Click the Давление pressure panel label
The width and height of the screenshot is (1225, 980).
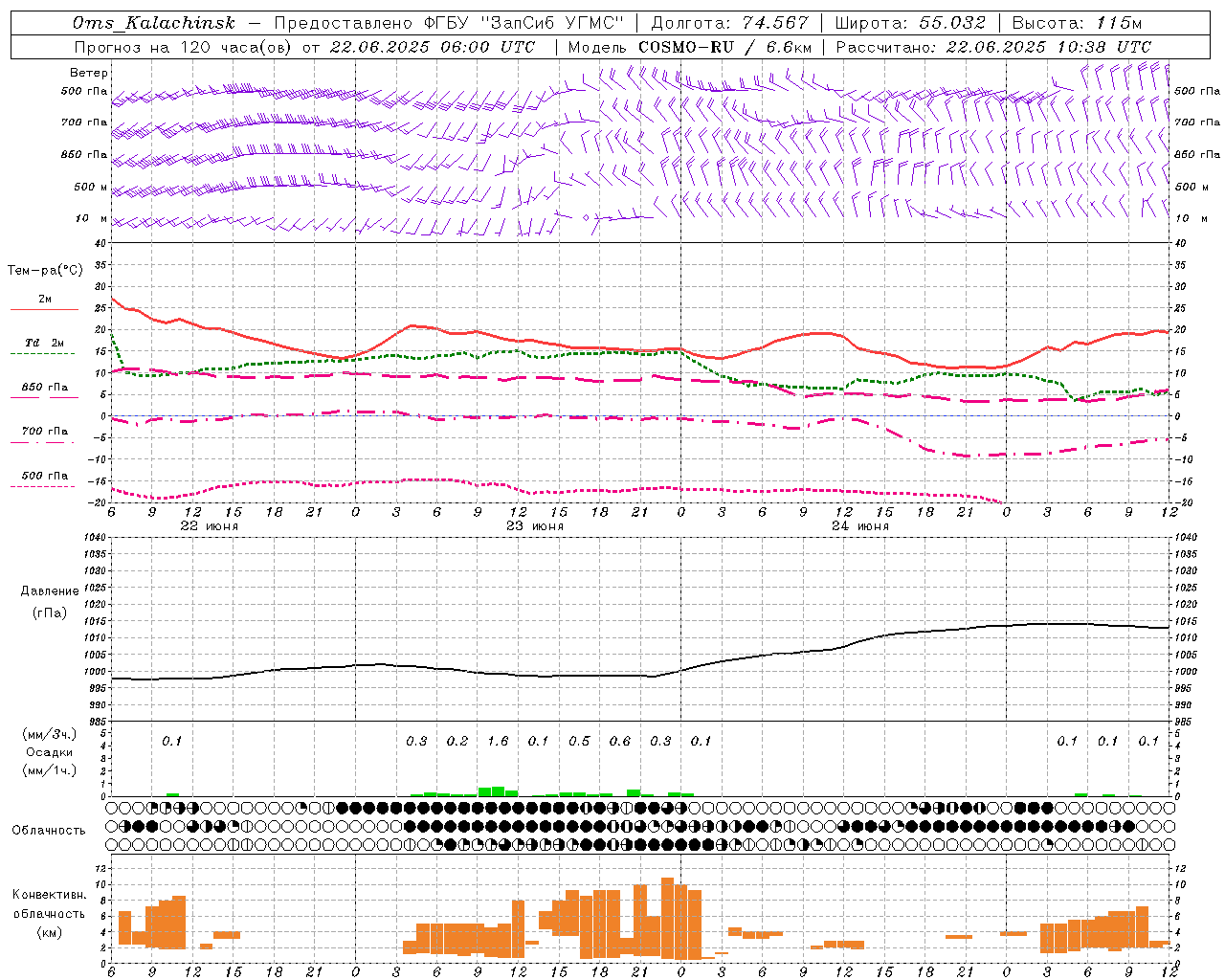[x=50, y=591]
